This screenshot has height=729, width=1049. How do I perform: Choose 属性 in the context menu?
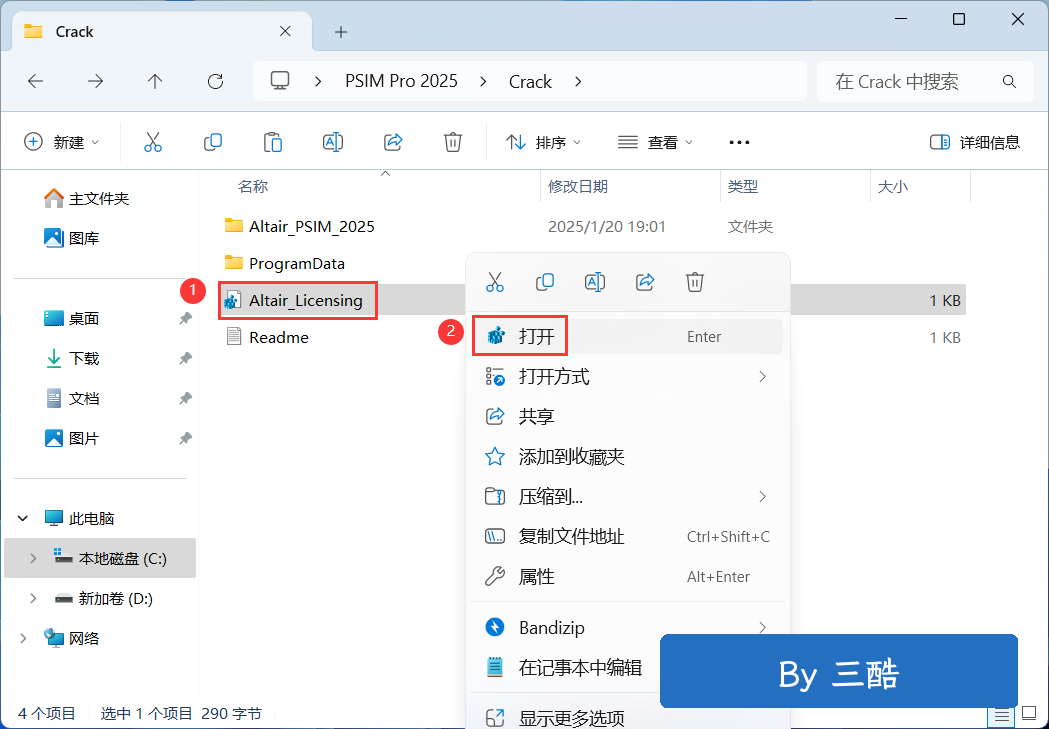[x=627, y=577]
